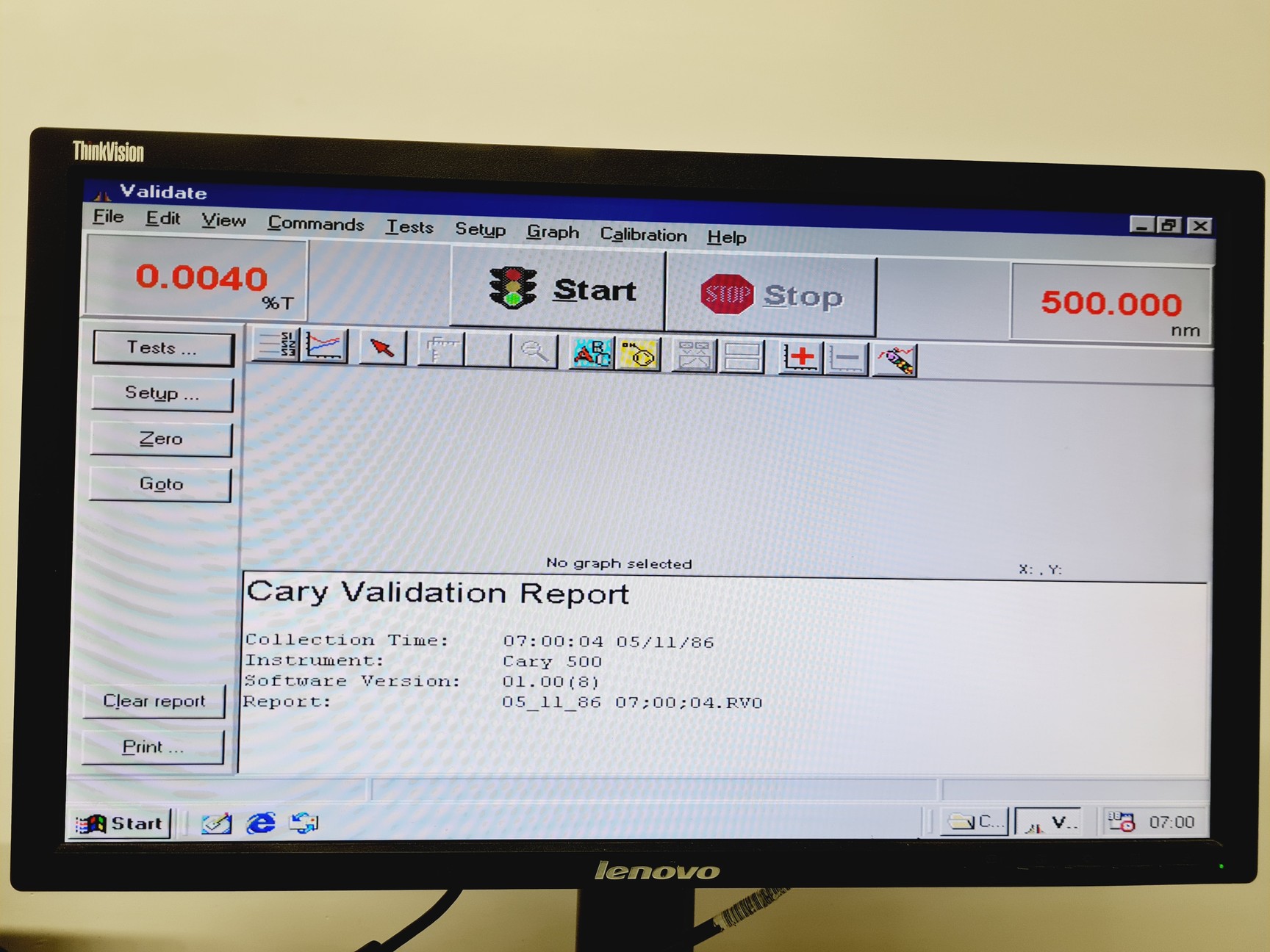This screenshot has height=952, width=1270.
Task: Click the Clear report button
Action: (154, 701)
